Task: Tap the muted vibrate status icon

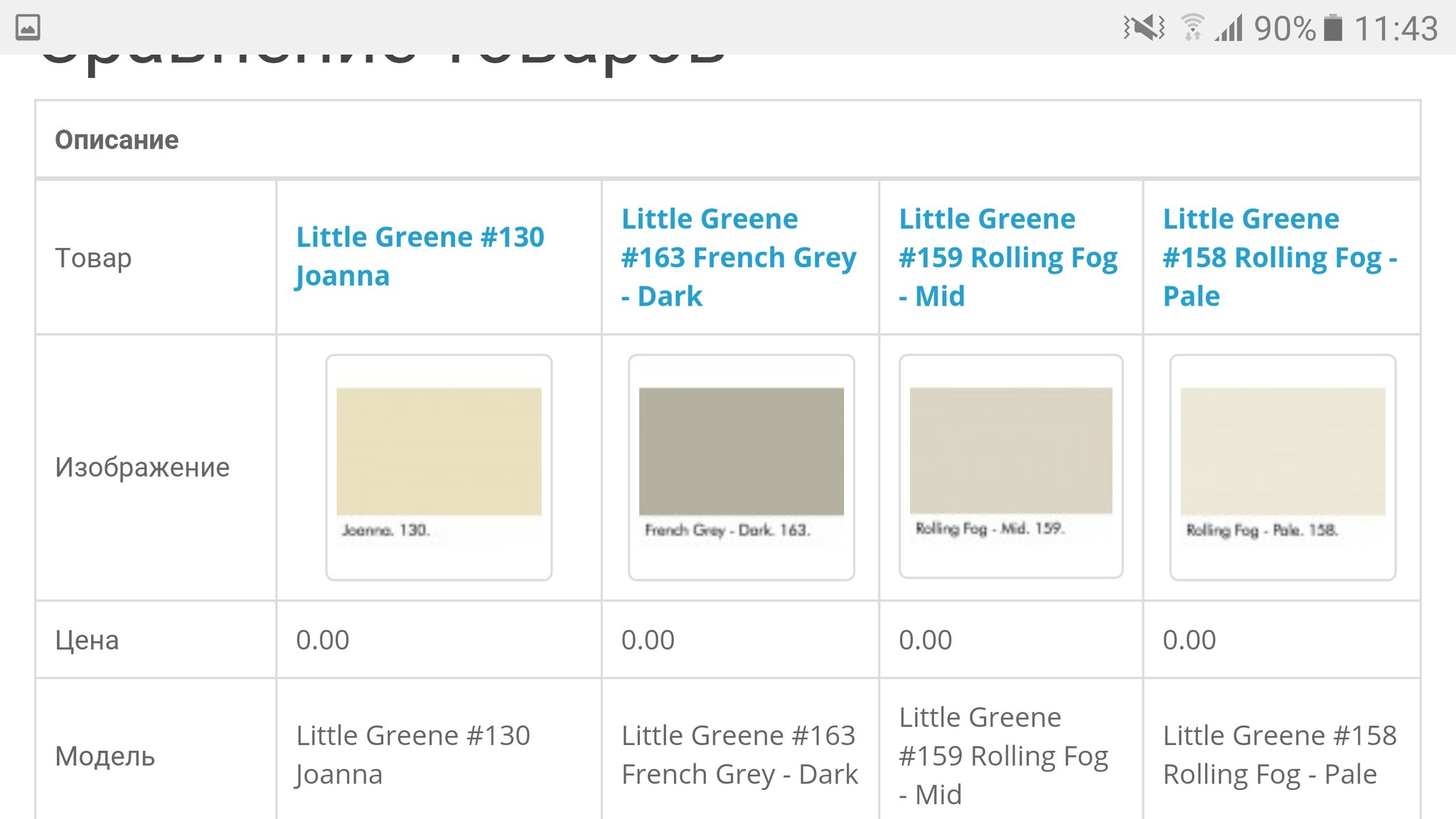Action: coord(1144,28)
